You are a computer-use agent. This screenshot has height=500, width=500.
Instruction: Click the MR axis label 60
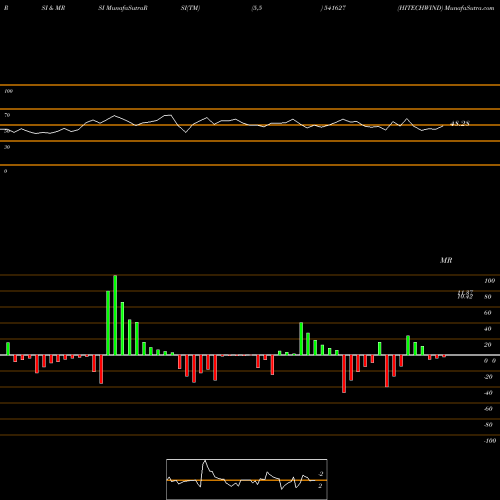[x=488, y=313]
